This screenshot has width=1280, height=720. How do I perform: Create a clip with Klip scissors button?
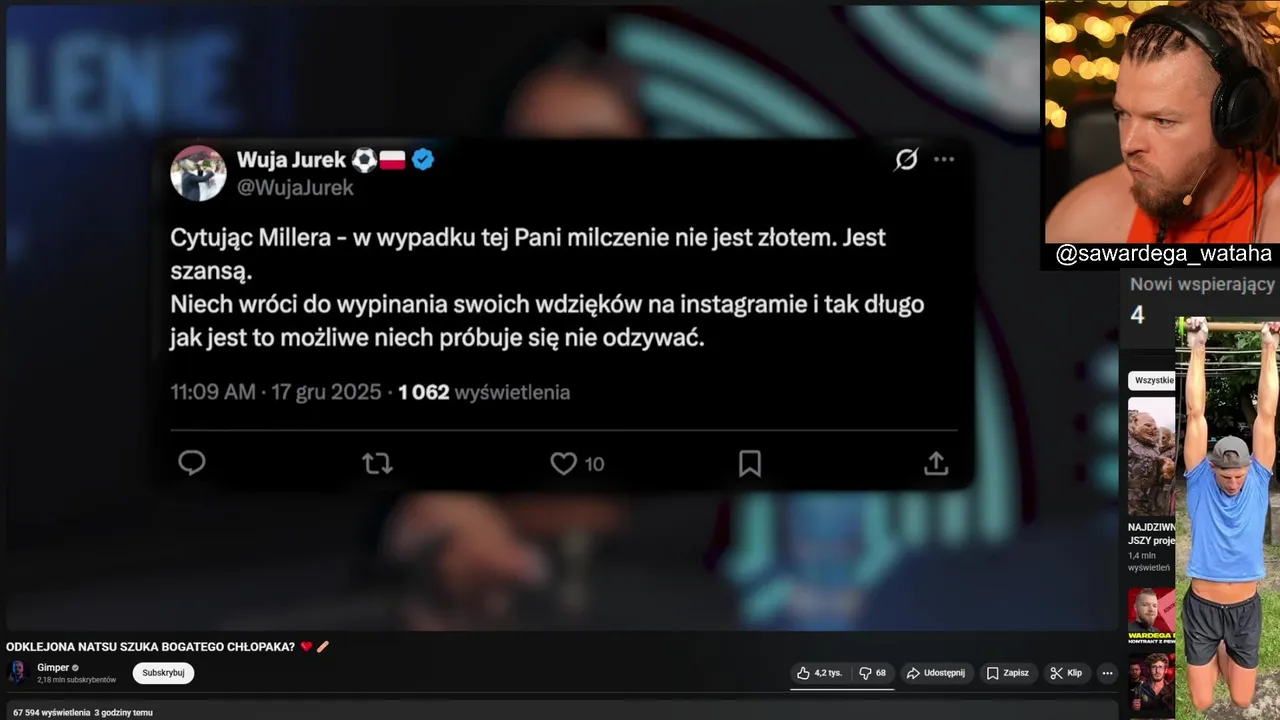coord(1066,673)
